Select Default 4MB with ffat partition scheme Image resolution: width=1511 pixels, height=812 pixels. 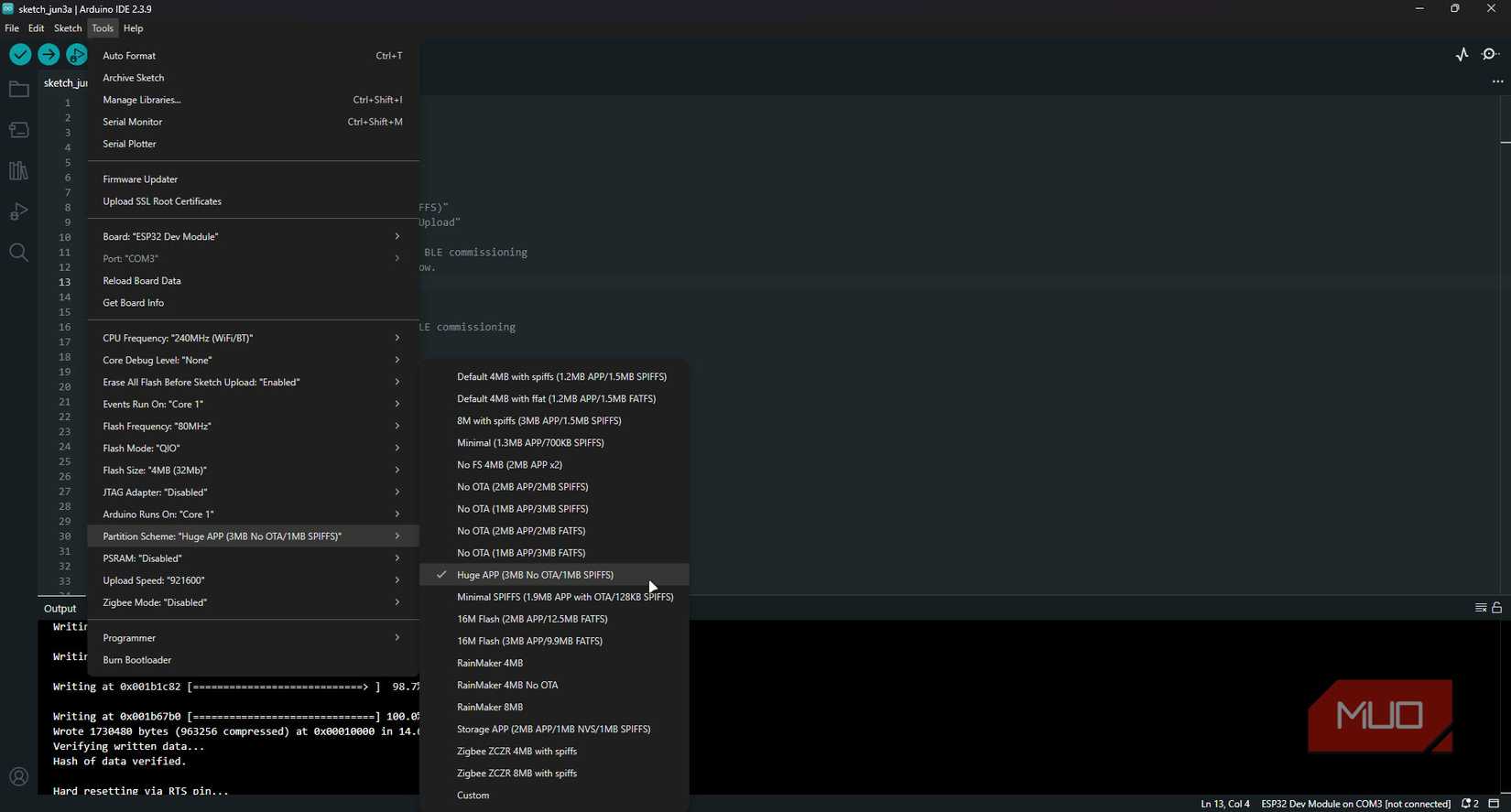[554, 398]
